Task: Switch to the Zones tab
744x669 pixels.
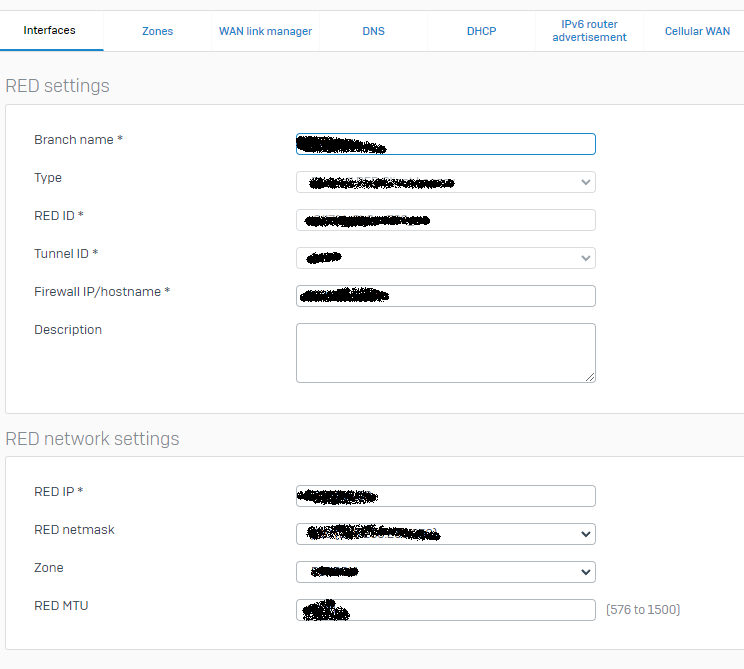Action: 158,31
